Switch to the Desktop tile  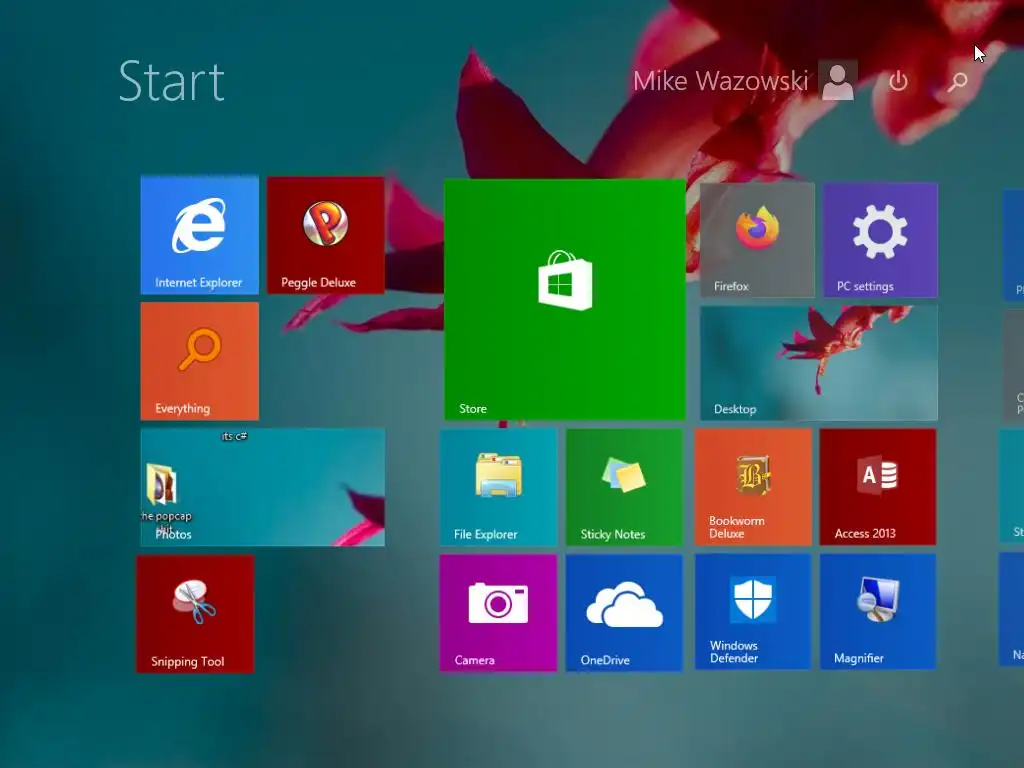pyautogui.click(x=819, y=363)
